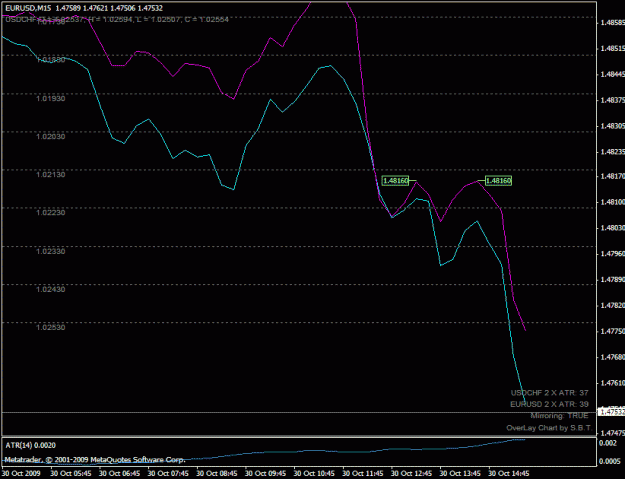The width and height of the screenshot is (625, 479).
Task: Click the 1.48515 price axis value
Action: 613,49
